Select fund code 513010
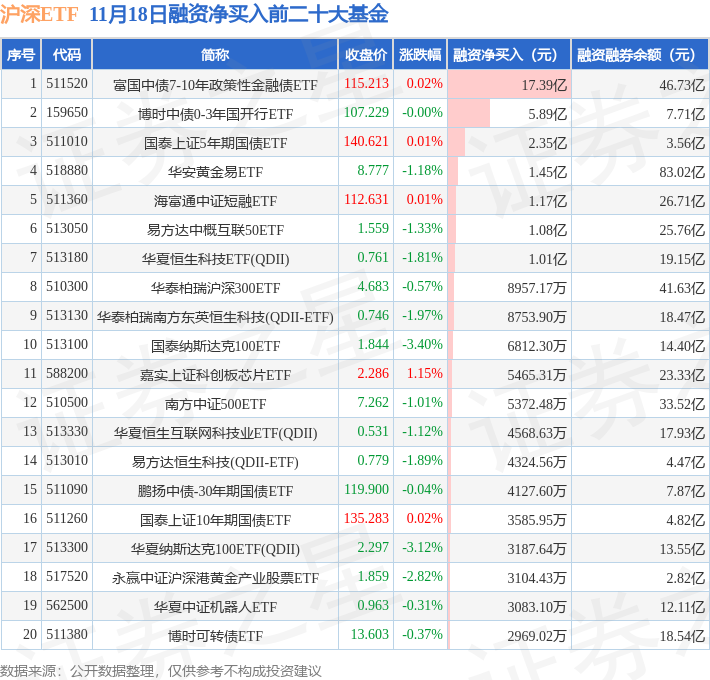Screen dimensions: 710x680 click(x=67, y=460)
